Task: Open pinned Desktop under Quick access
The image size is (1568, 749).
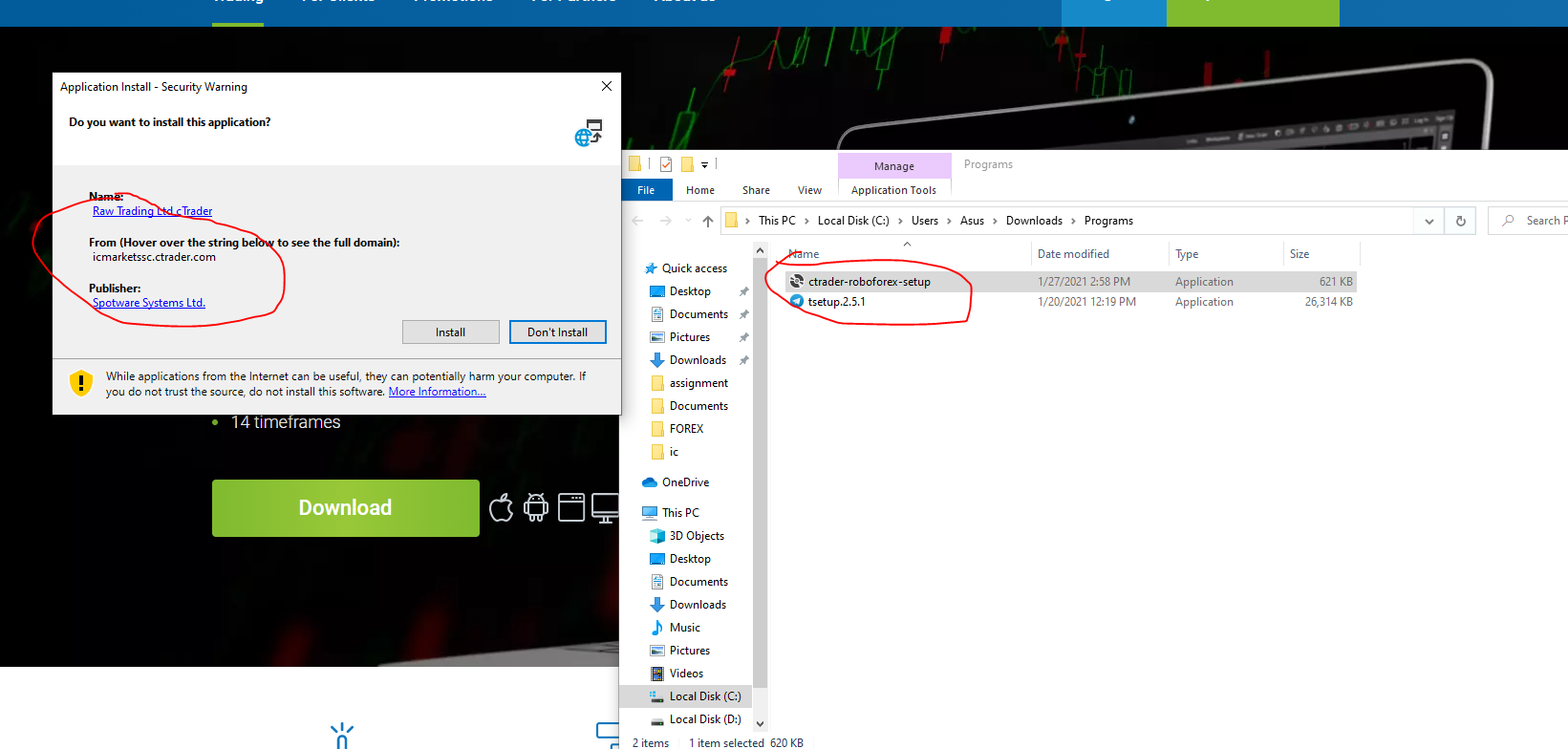Action: pos(690,291)
